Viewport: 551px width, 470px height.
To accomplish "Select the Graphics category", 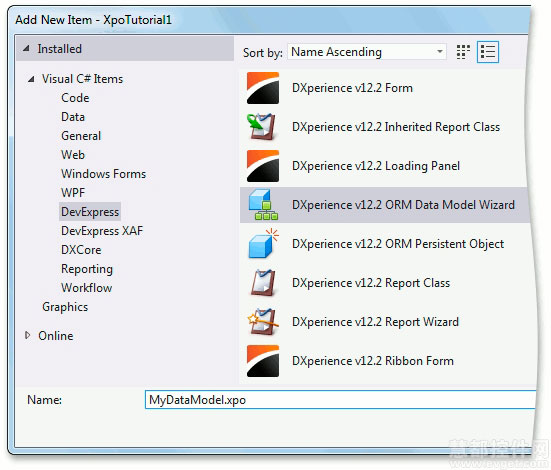I will click(x=65, y=307).
